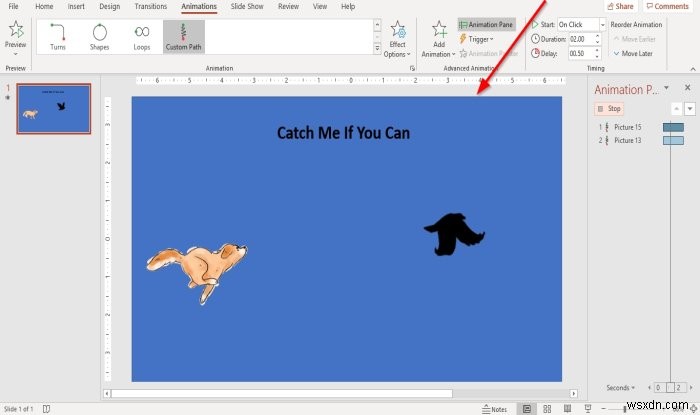The height and width of the screenshot is (415, 700).
Task: Click the accessibility check icon in status bar
Action: pos(46,409)
